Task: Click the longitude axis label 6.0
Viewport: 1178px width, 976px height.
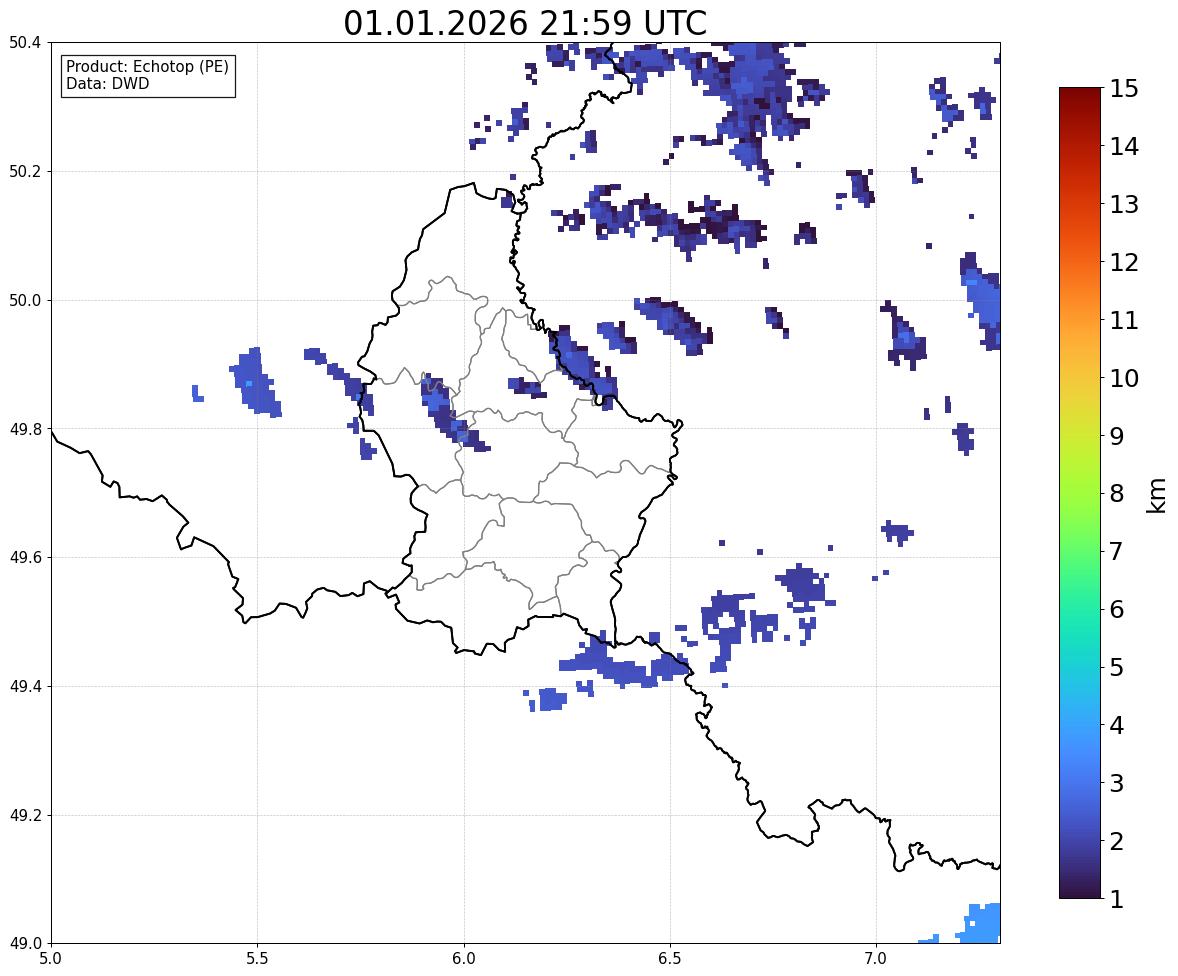Action: (464, 959)
